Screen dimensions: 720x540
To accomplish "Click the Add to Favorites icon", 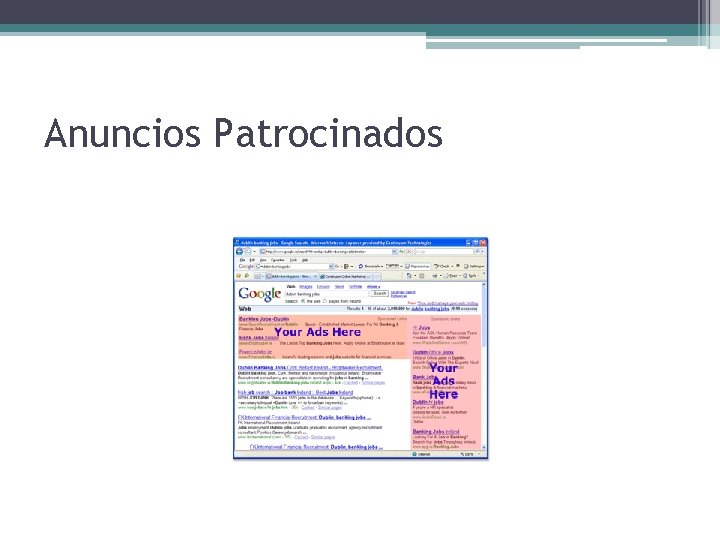I will [247, 276].
